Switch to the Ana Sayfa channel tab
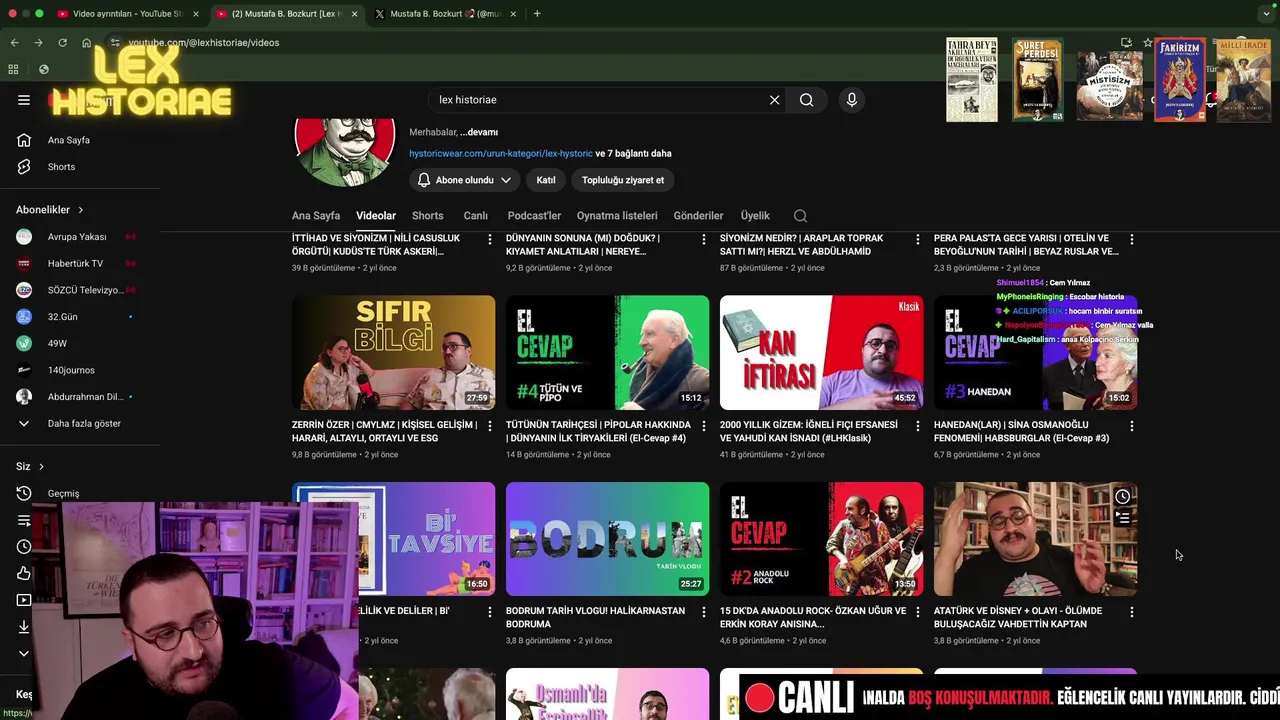The width and height of the screenshot is (1280, 720). click(x=316, y=216)
